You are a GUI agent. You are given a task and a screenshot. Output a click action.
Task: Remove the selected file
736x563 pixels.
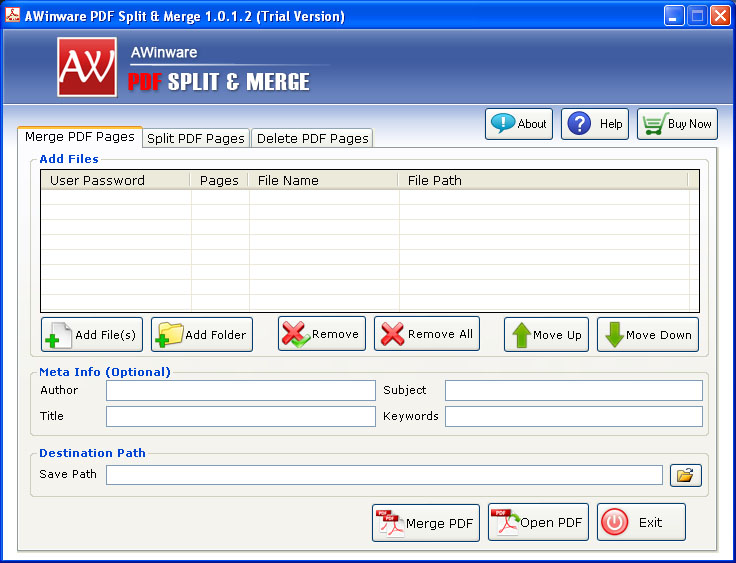tap(322, 334)
